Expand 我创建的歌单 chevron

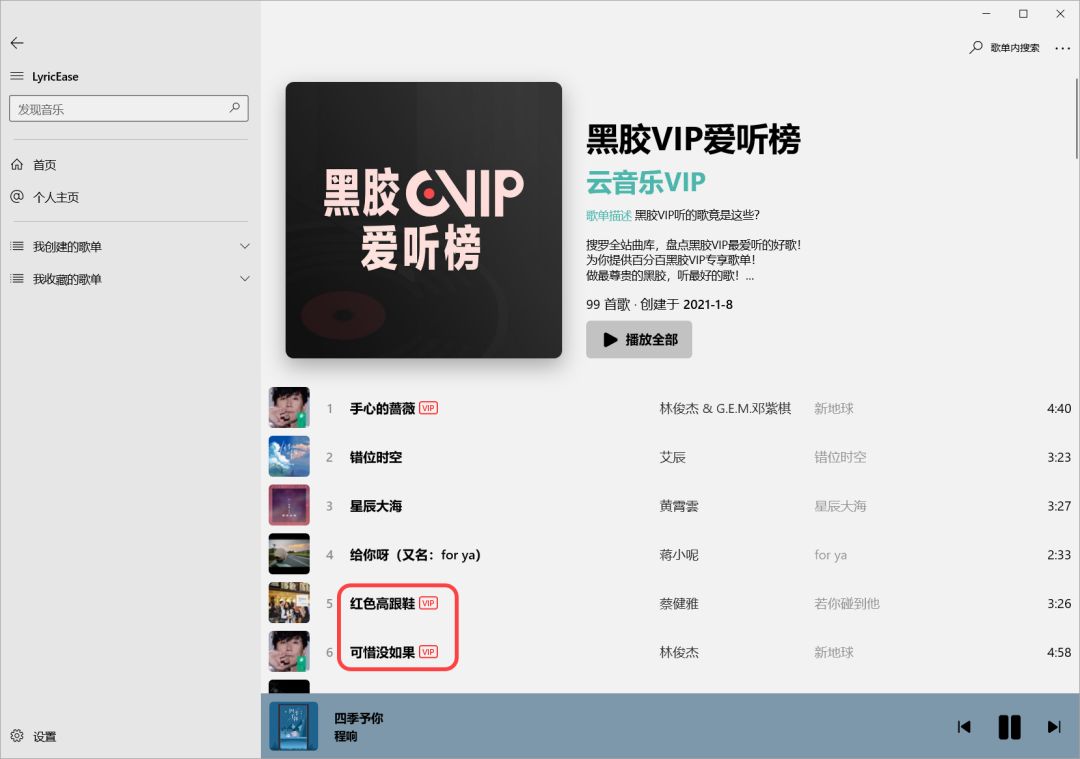(x=245, y=246)
